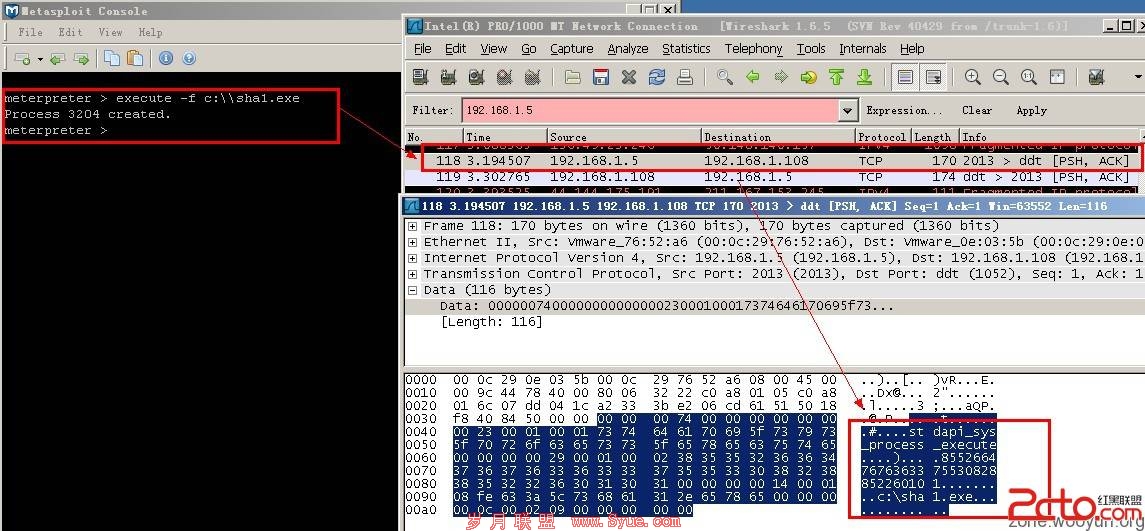Screen dimensions: 1145x531
Task: Switch to next tab in Metasploit Console
Action: point(81,58)
